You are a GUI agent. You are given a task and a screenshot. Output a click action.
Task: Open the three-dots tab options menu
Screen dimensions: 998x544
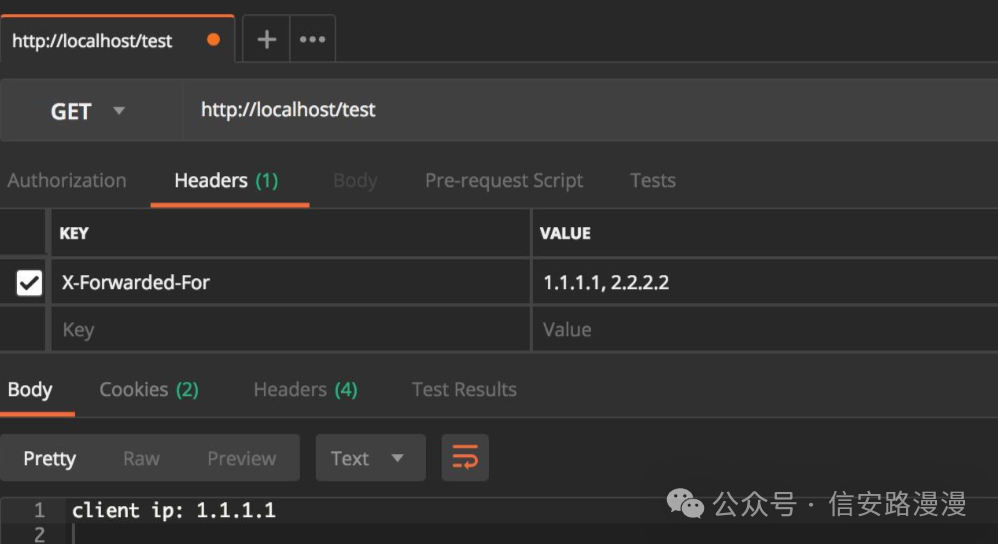click(312, 40)
